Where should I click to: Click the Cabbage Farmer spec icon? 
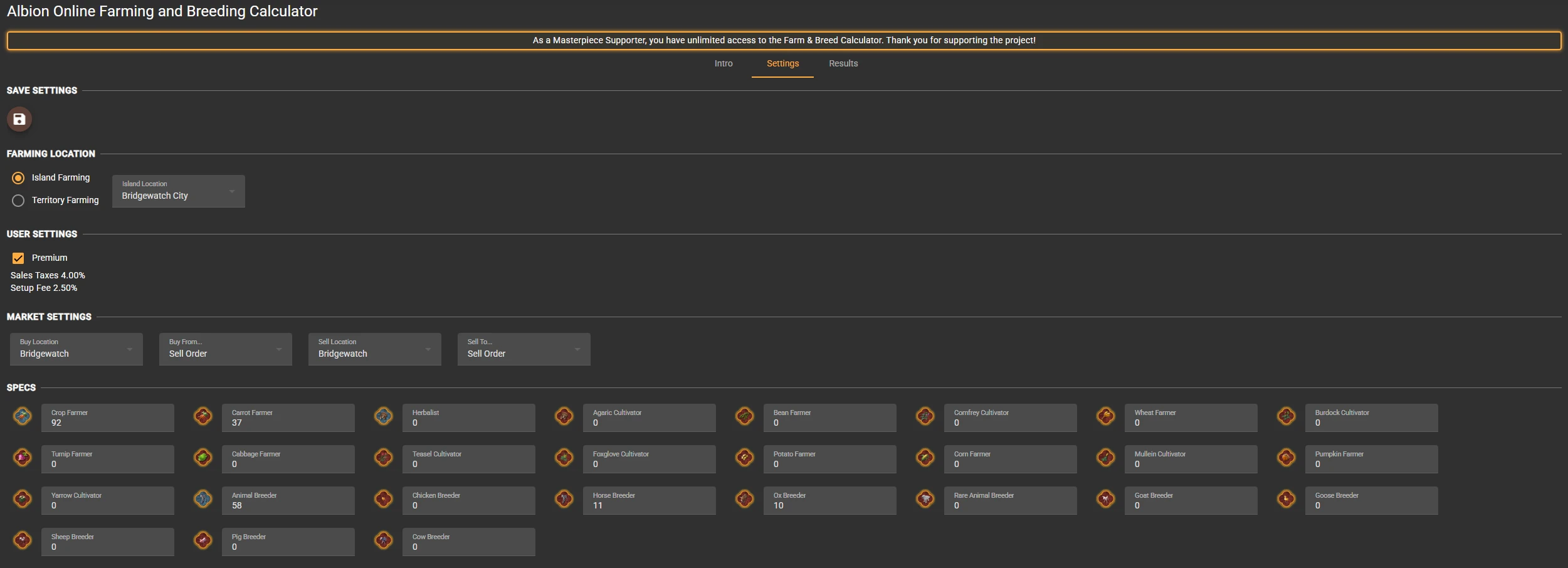[x=203, y=458]
